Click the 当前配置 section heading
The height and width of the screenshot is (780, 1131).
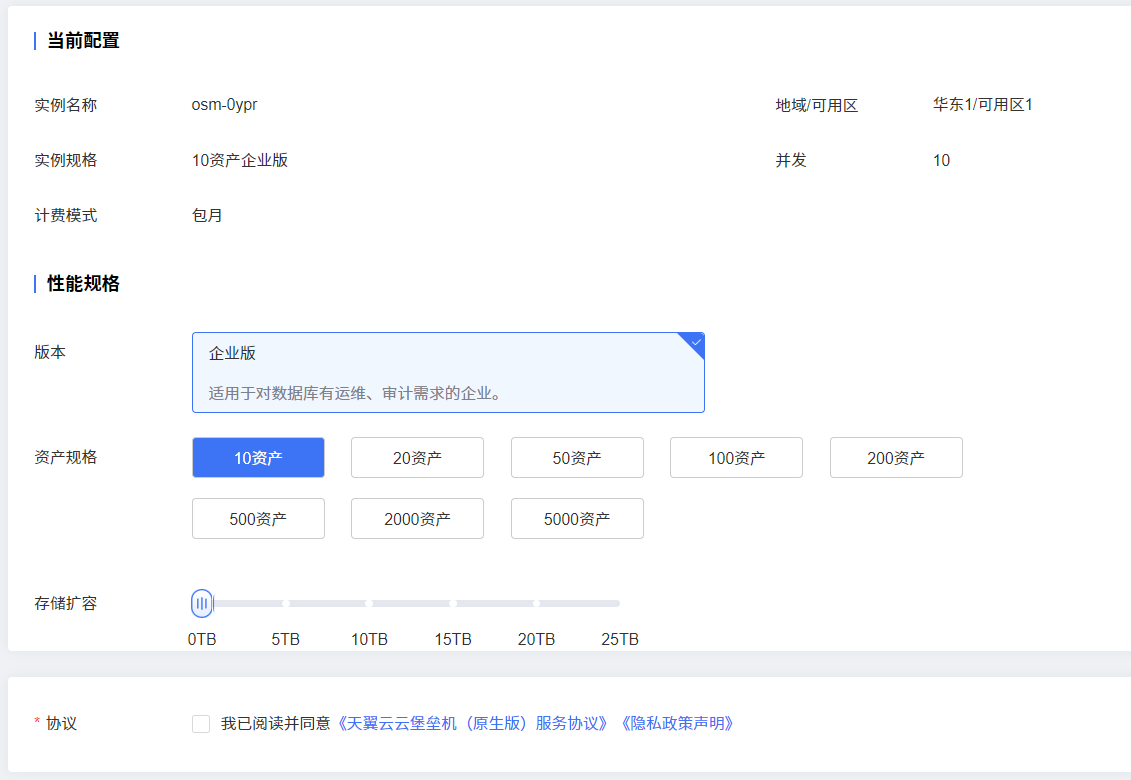(x=83, y=40)
